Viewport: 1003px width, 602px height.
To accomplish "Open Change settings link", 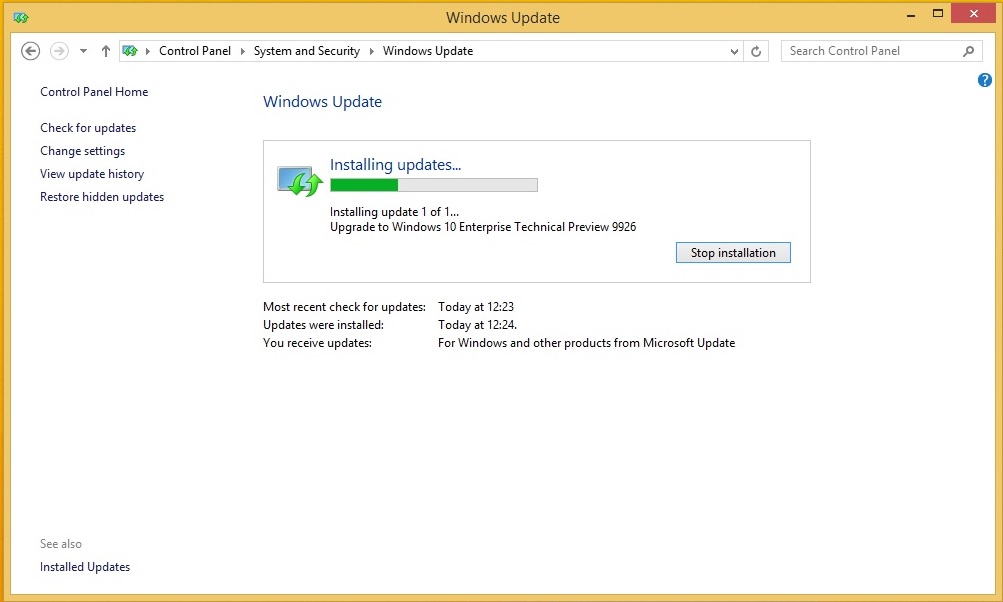I will tap(83, 151).
